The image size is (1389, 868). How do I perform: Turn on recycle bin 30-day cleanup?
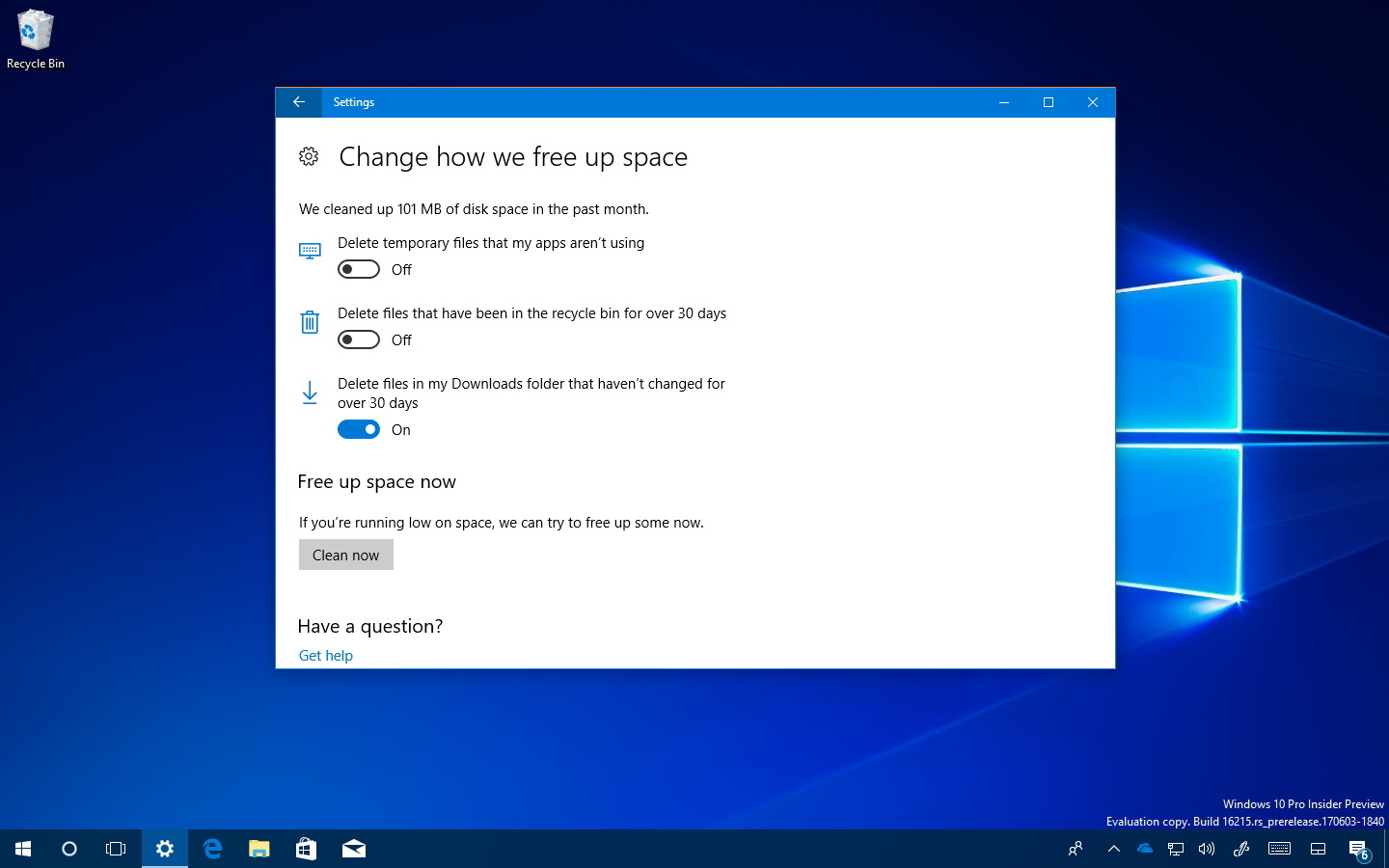(359, 339)
